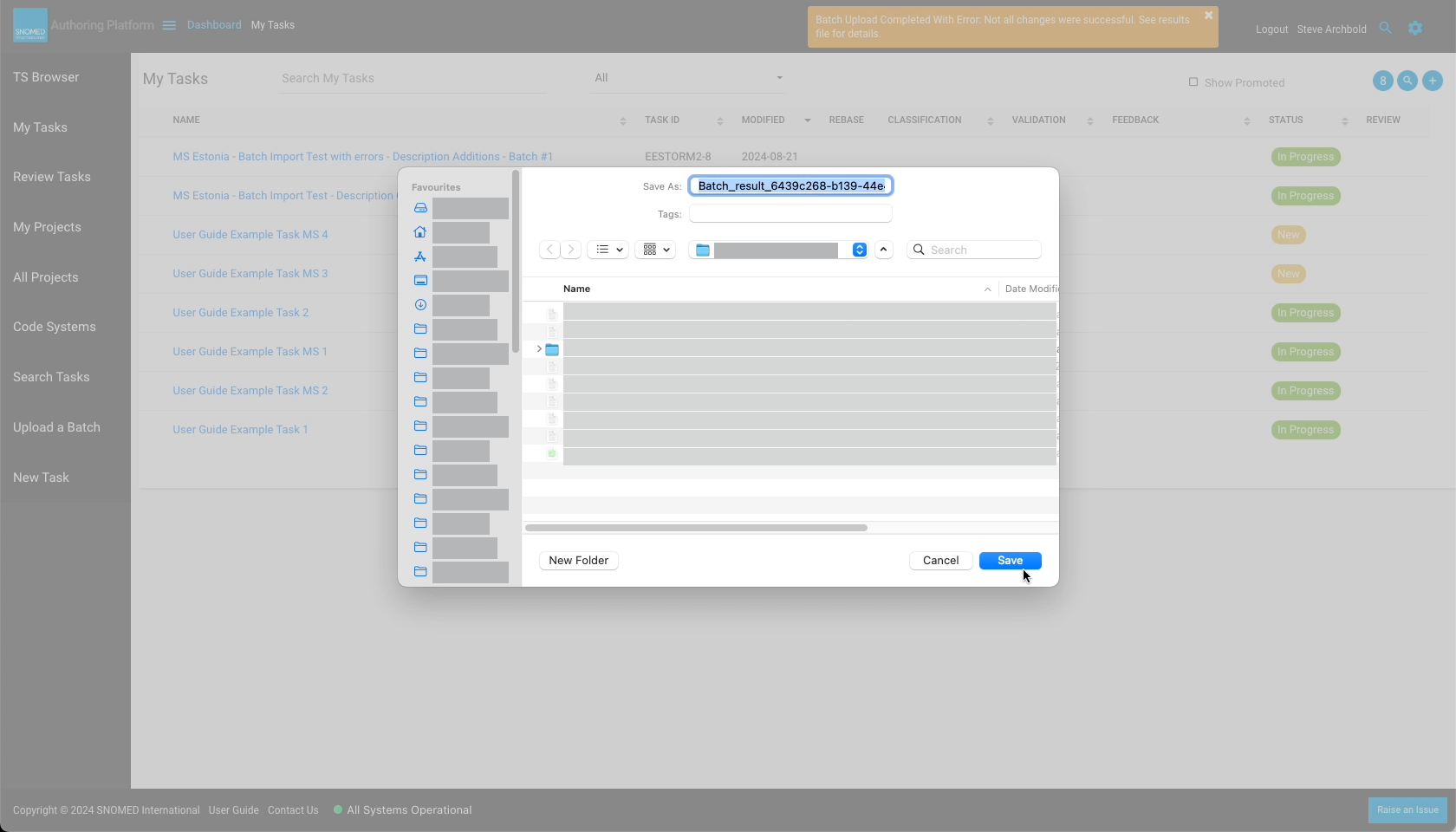The width and height of the screenshot is (1456, 832).
Task: Click the Cancel button
Action: tap(941, 561)
